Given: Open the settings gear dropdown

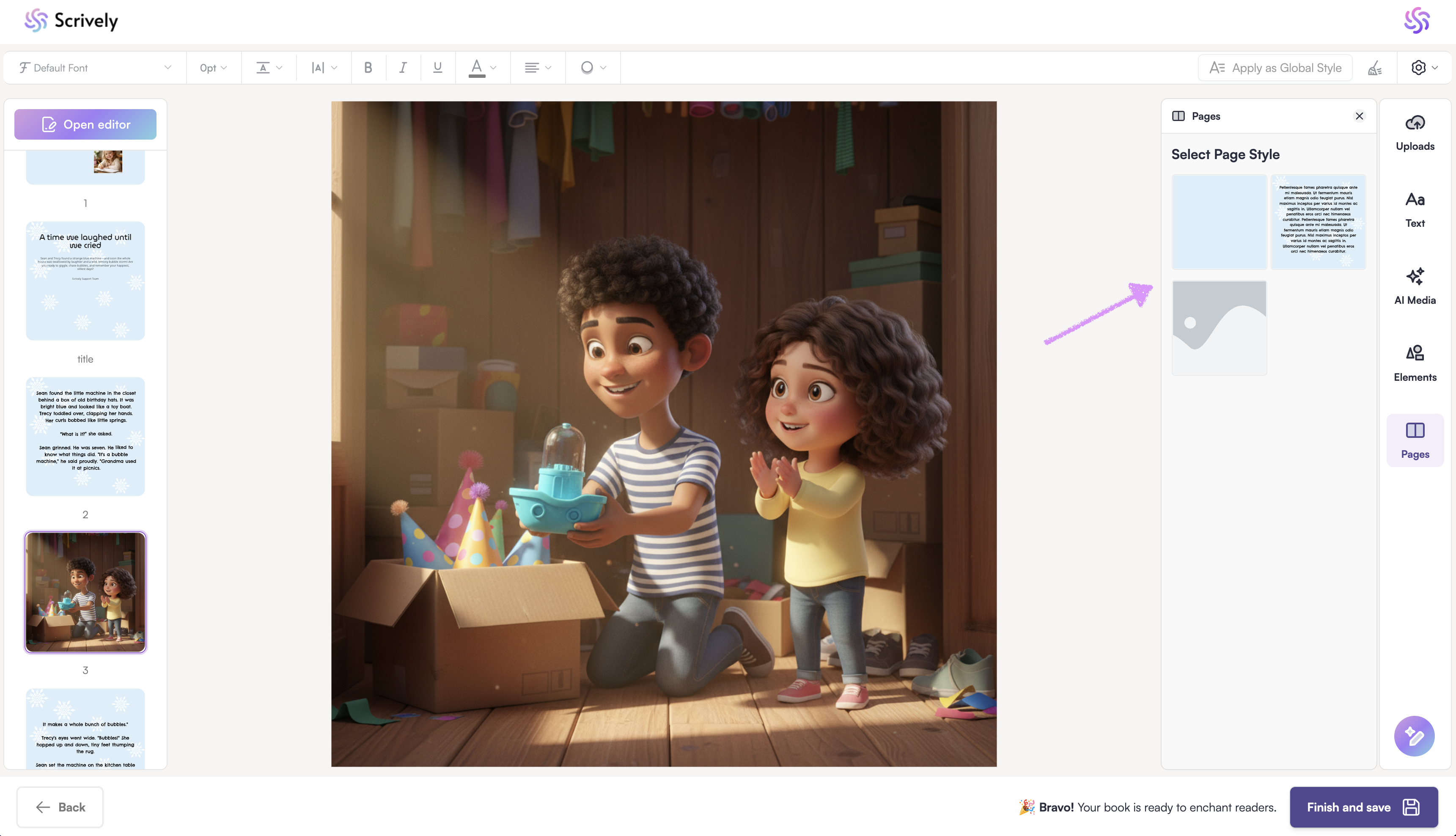Looking at the screenshot, I should pos(1424,68).
